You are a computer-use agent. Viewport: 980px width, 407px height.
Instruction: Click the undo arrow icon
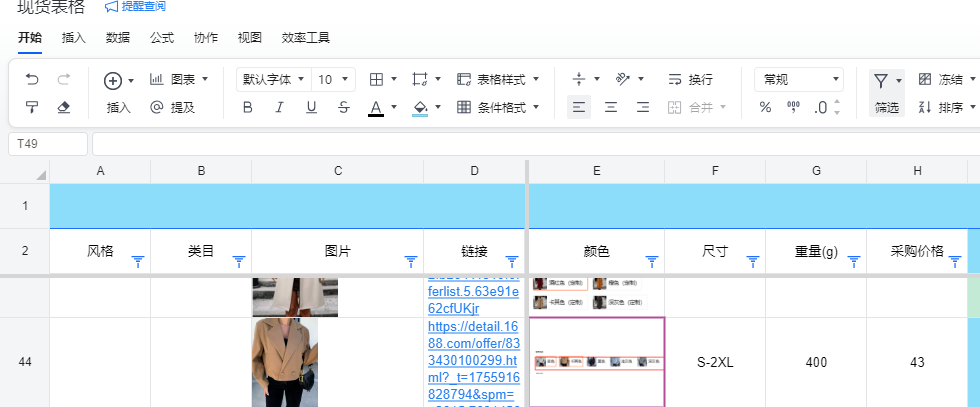click(x=32, y=79)
